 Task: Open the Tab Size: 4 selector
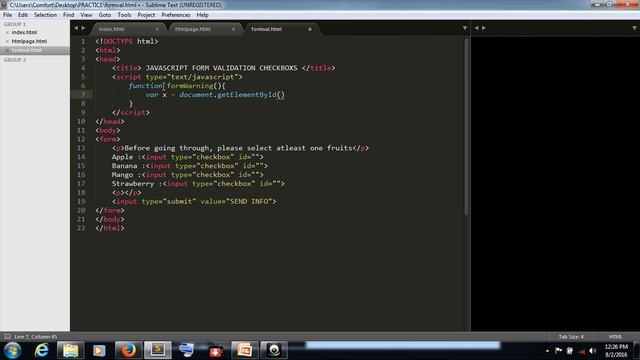pos(571,337)
